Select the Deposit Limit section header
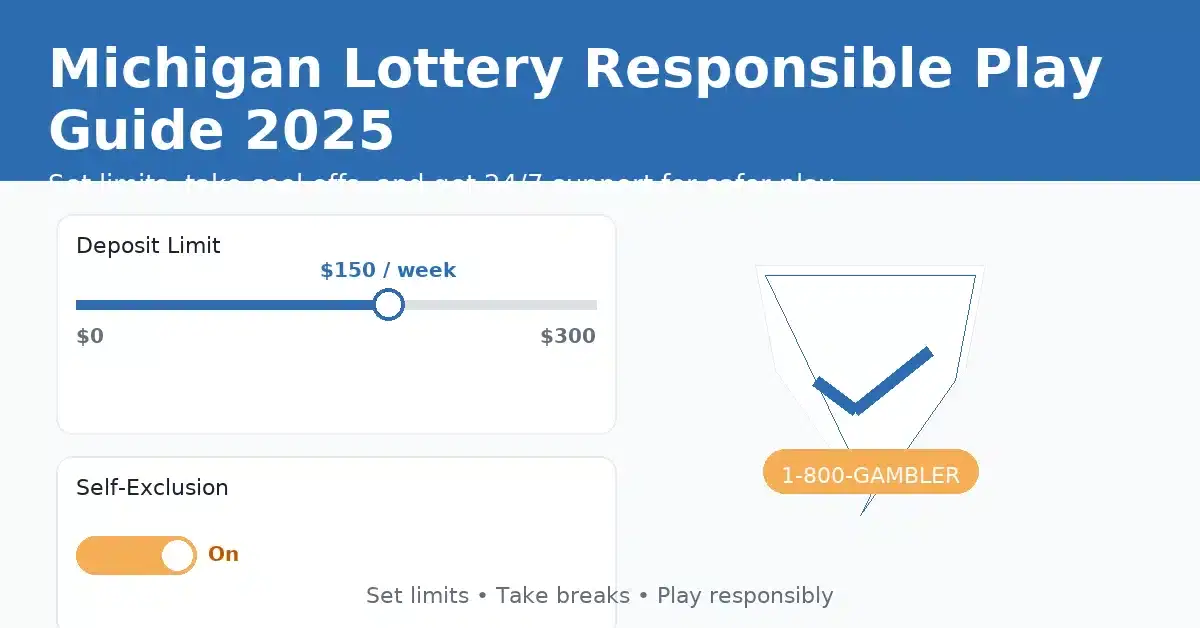The width and height of the screenshot is (1200, 628). (x=148, y=245)
